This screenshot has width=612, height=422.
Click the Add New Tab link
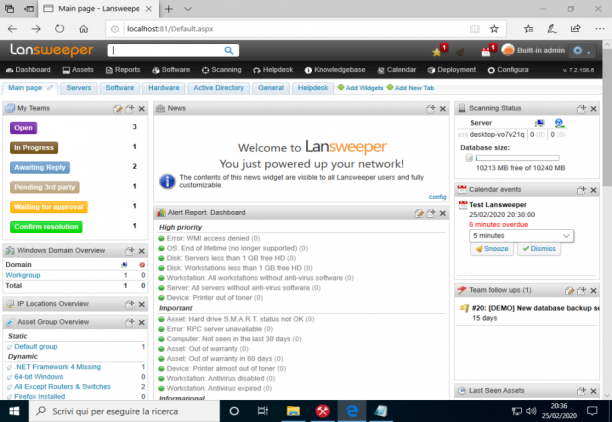[x=411, y=88]
